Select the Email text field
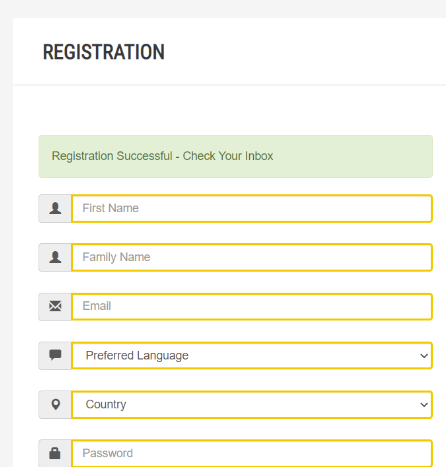446x467 pixels. pos(252,306)
